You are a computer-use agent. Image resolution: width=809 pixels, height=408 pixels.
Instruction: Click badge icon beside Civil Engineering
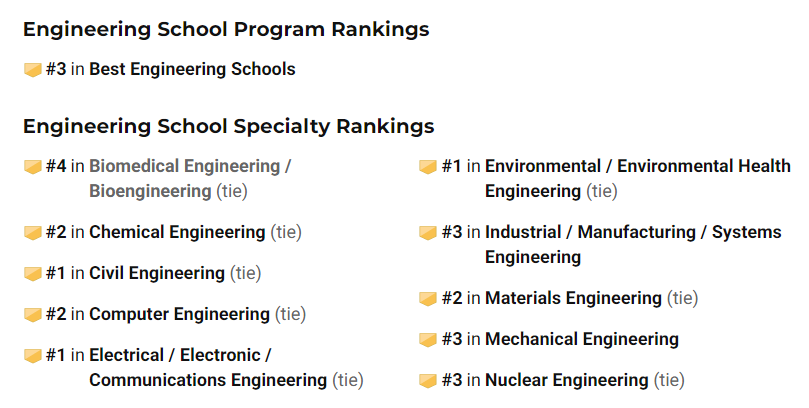point(32,274)
